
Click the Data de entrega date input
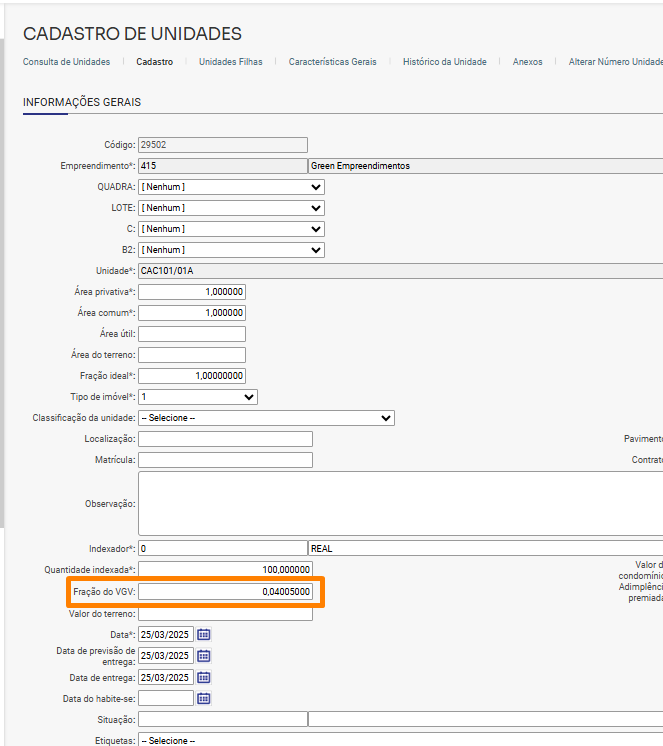166,677
